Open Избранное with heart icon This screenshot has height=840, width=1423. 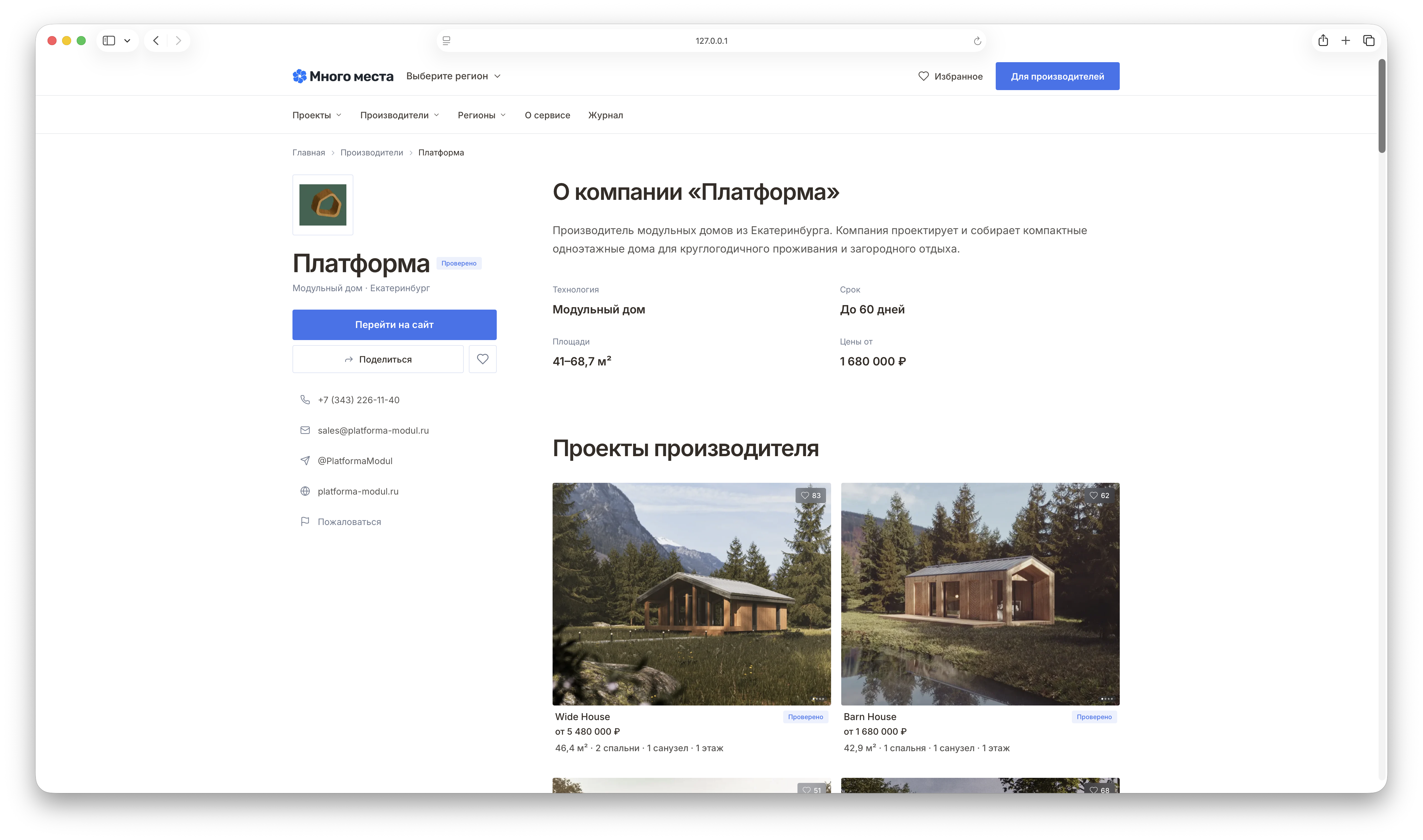(x=950, y=76)
